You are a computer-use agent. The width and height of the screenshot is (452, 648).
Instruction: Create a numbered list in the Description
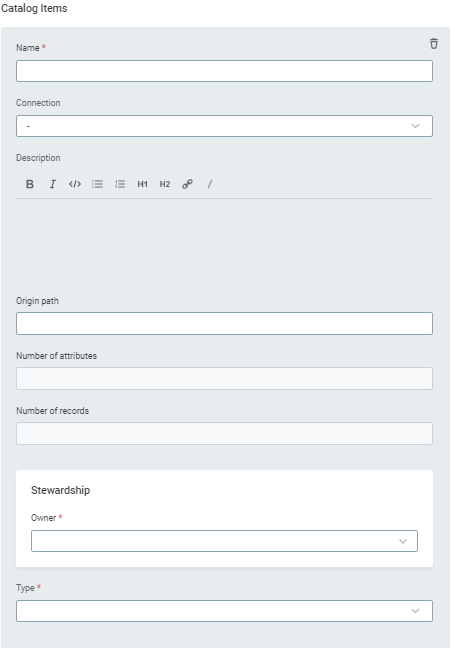click(x=120, y=184)
